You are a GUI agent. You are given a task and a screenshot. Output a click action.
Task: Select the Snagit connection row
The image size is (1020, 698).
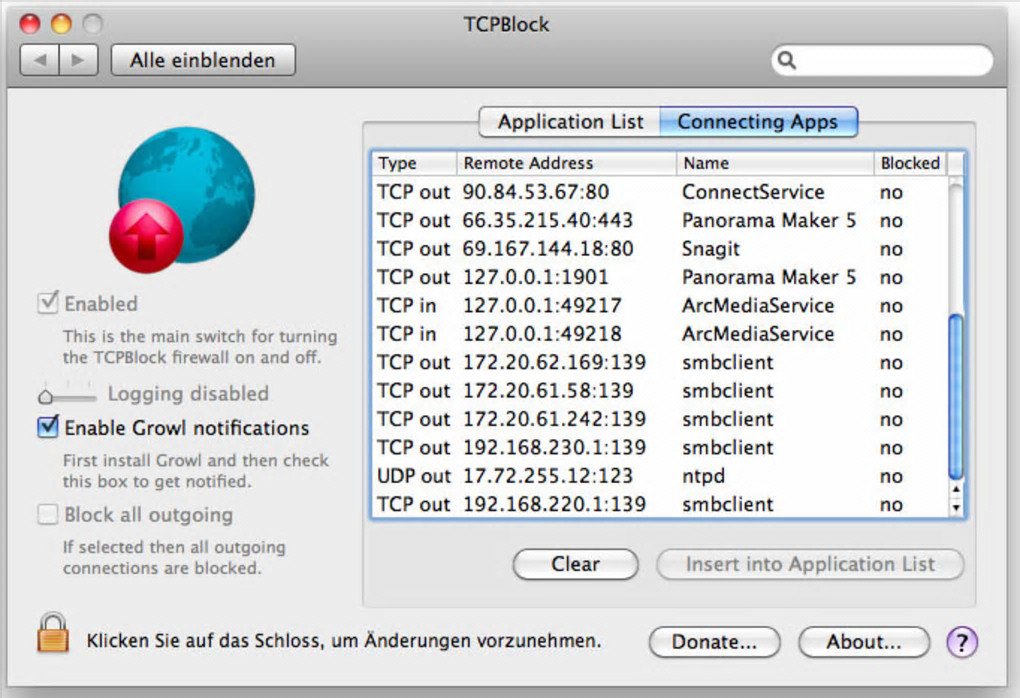click(660, 249)
